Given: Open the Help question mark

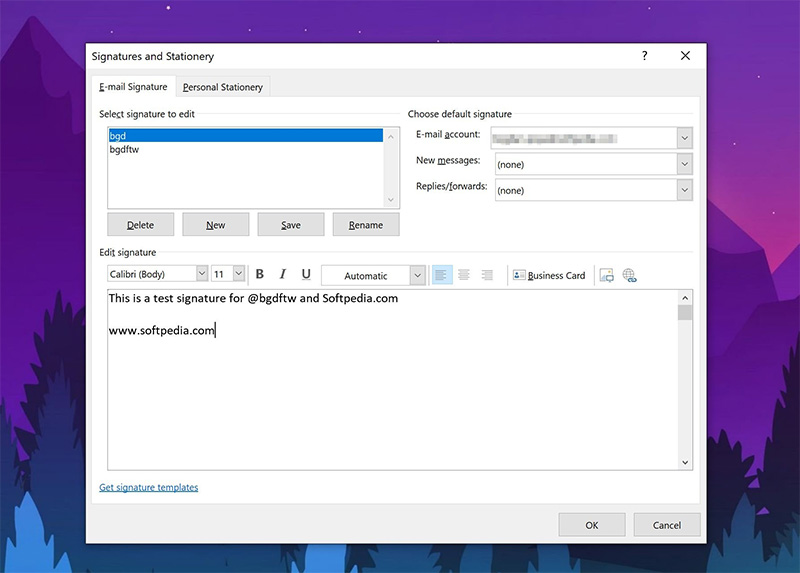Looking at the screenshot, I should [x=644, y=57].
